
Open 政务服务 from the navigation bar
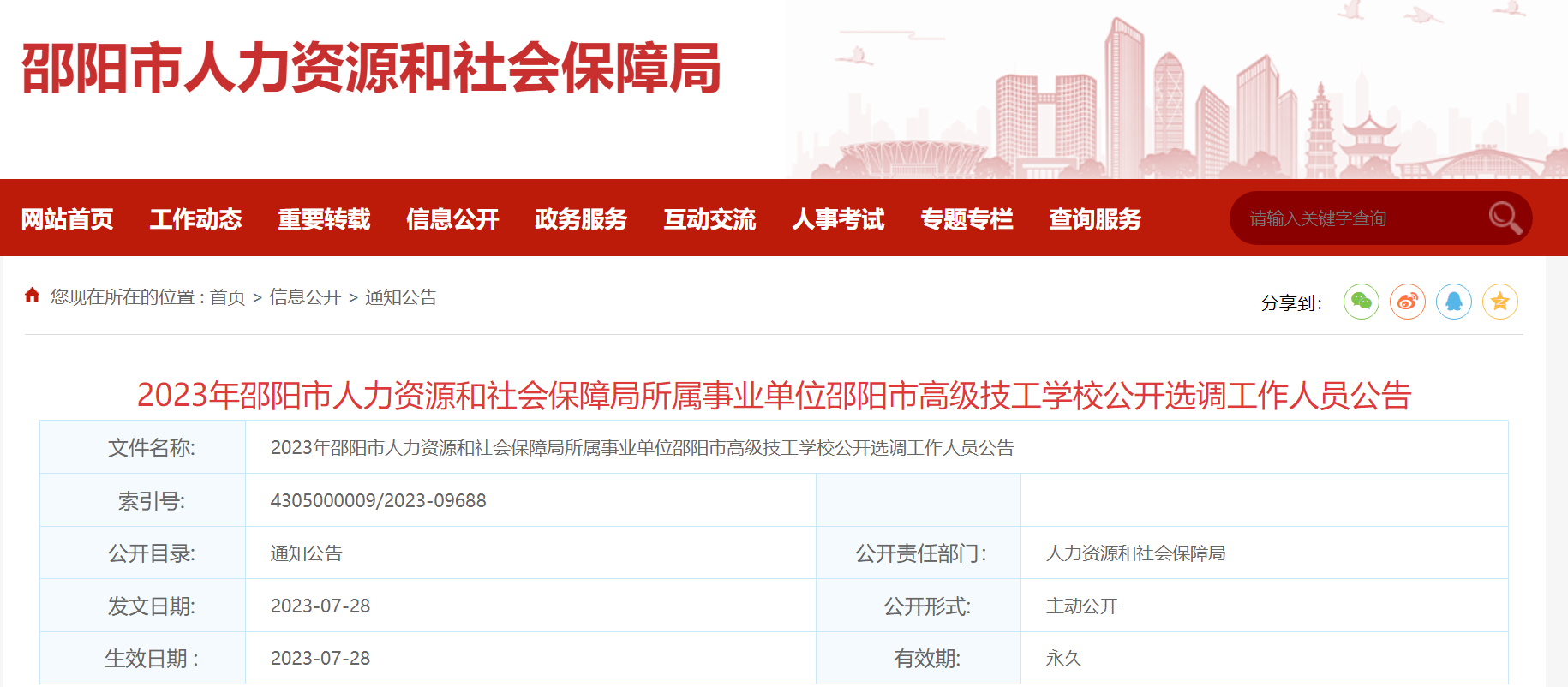pyautogui.click(x=581, y=219)
